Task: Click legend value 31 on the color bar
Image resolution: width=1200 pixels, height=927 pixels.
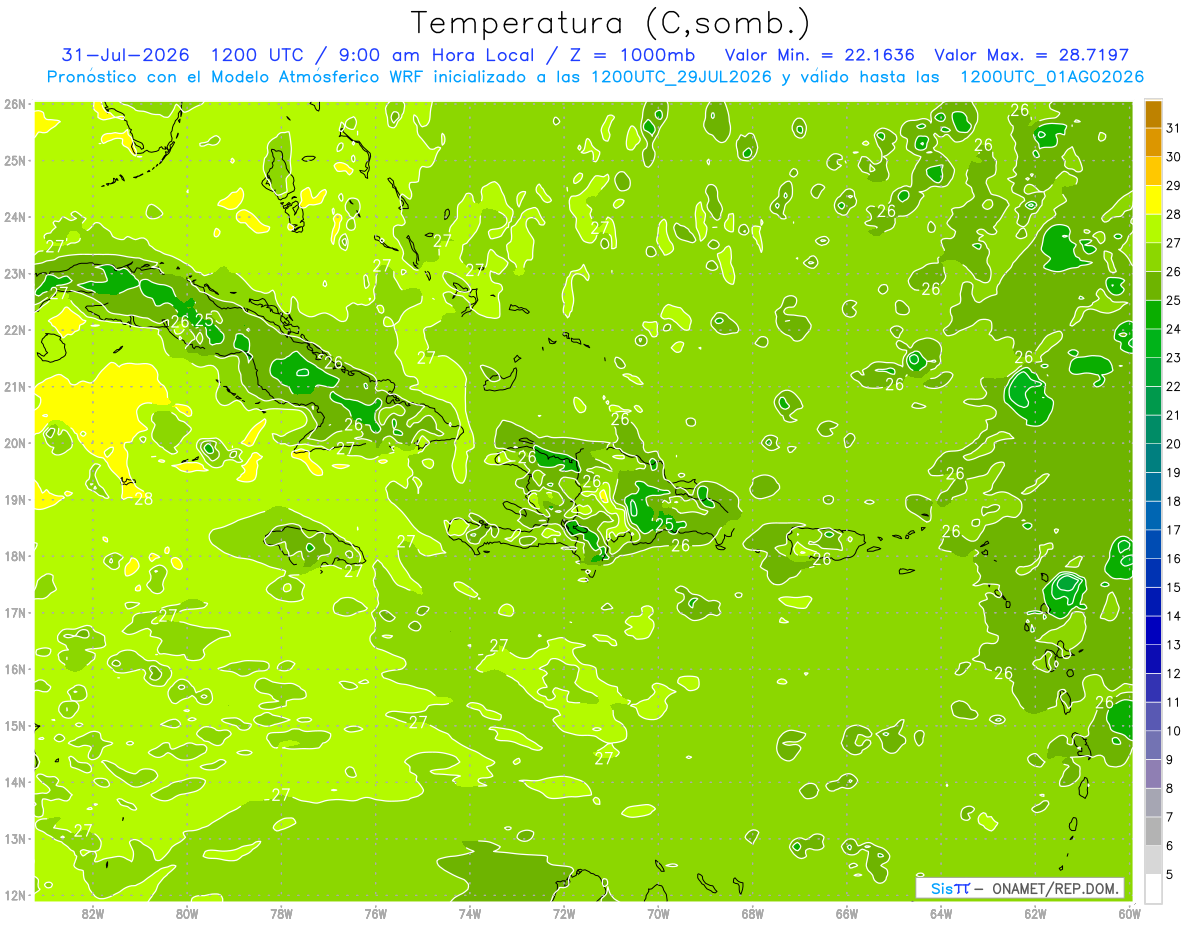Action: coord(1174,129)
